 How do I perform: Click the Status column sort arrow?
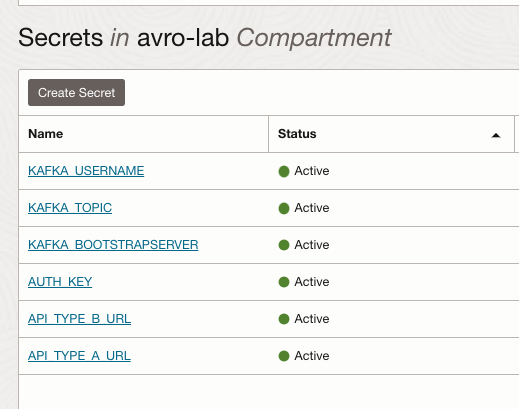pos(496,135)
